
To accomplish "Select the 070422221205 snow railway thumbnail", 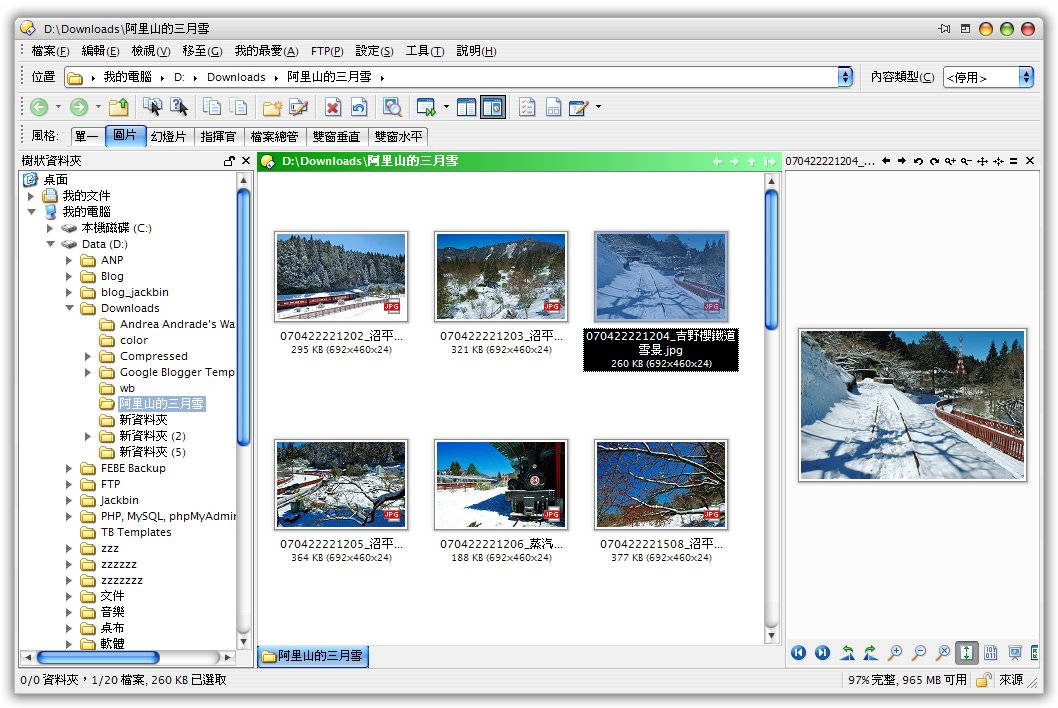I will 341,484.
